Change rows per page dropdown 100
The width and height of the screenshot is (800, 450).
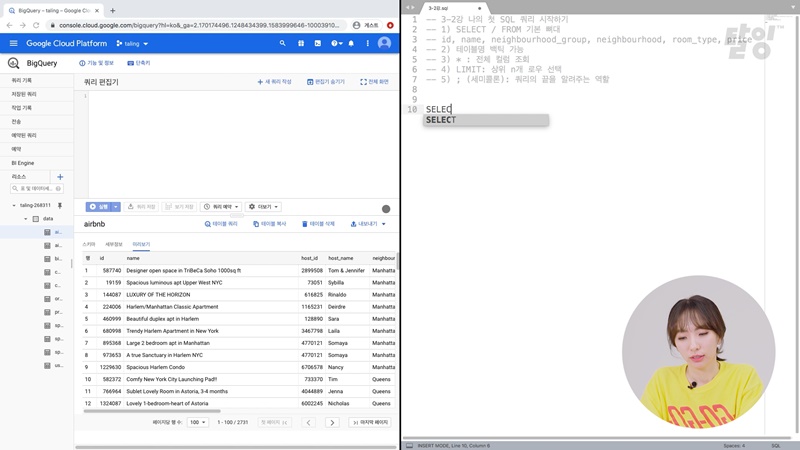(x=197, y=422)
